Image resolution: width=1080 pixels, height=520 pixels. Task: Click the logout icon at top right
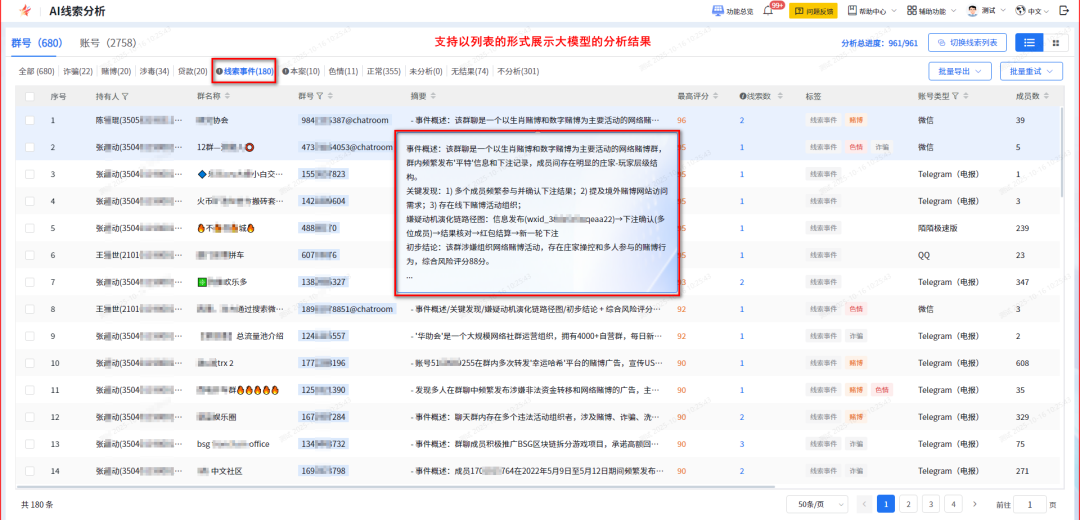tap(1063, 11)
